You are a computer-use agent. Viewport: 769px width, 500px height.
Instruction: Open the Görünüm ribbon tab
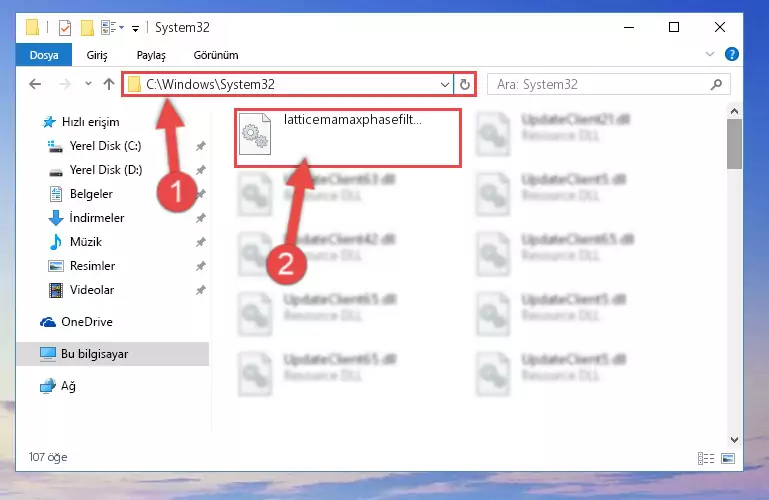pos(216,55)
